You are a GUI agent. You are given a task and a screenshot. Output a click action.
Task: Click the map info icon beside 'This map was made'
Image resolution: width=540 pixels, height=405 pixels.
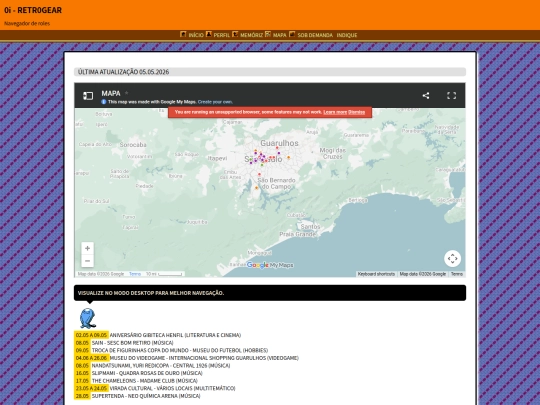point(104,102)
